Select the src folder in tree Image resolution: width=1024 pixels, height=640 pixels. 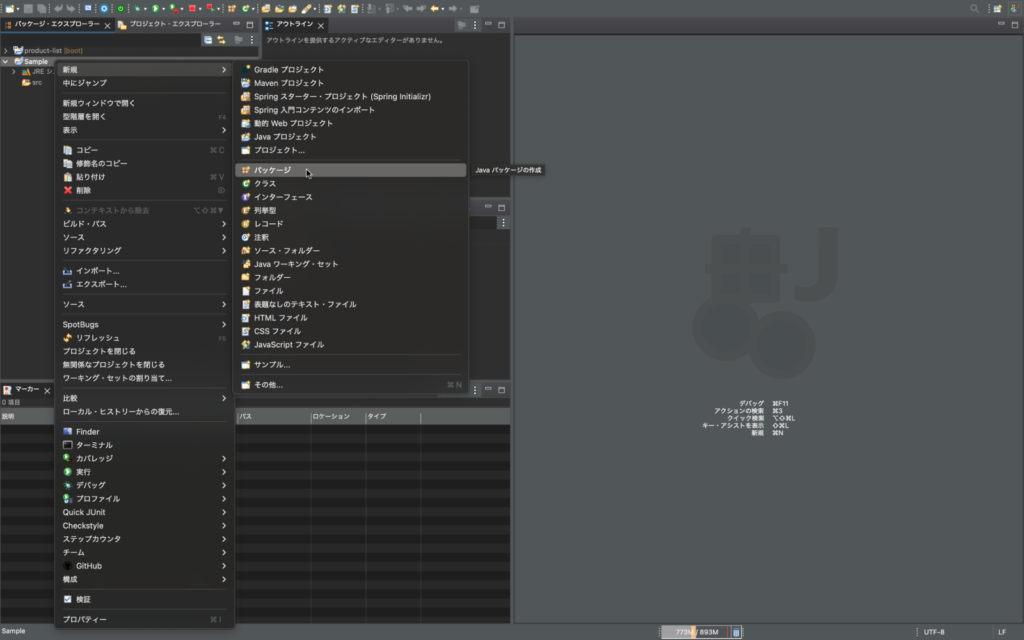click(x=36, y=83)
